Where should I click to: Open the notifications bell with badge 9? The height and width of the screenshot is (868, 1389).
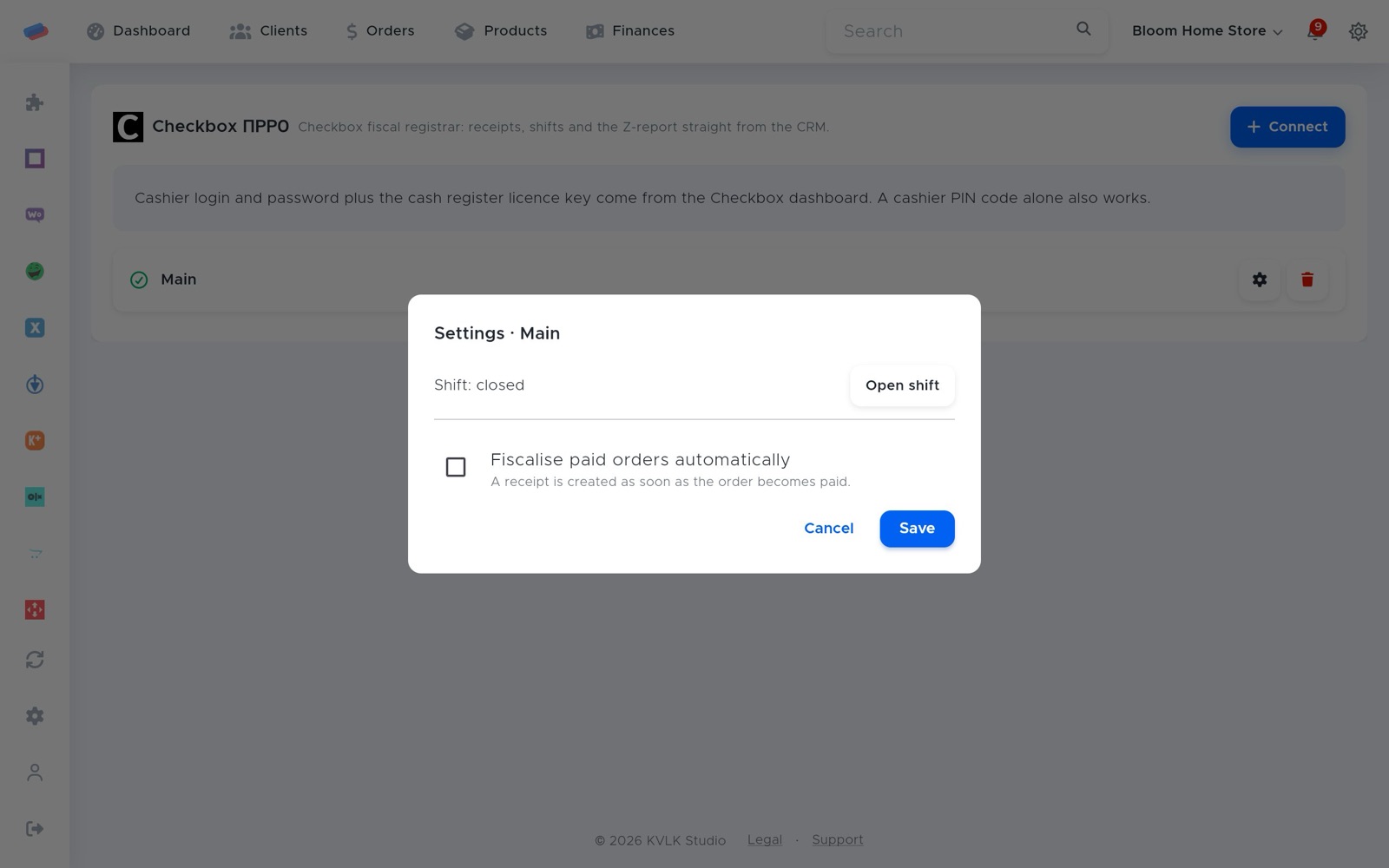[x=1315, y=31]
